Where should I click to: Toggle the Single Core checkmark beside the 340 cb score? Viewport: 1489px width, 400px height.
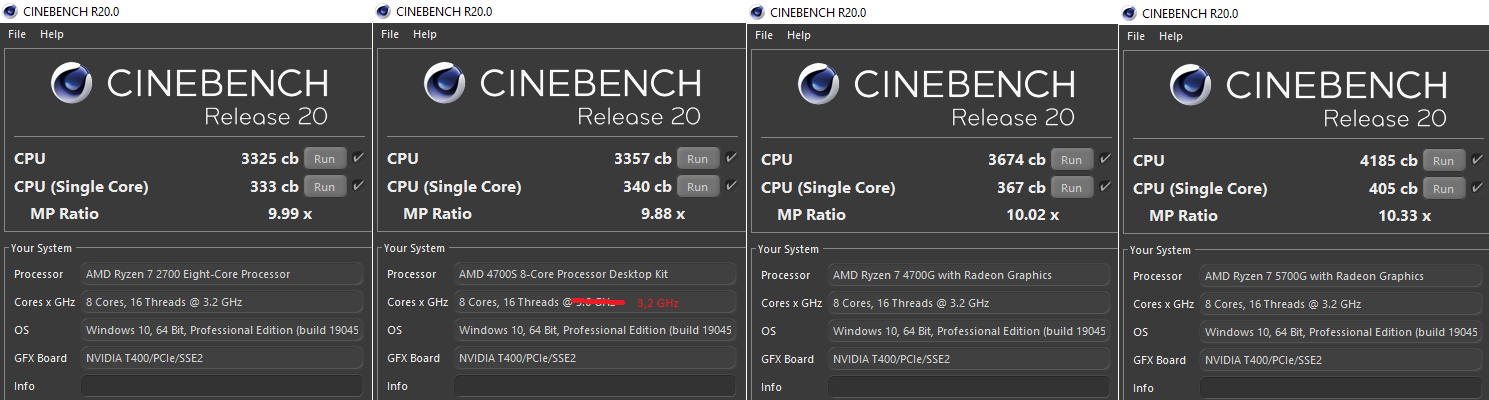[x=731, y=186]
